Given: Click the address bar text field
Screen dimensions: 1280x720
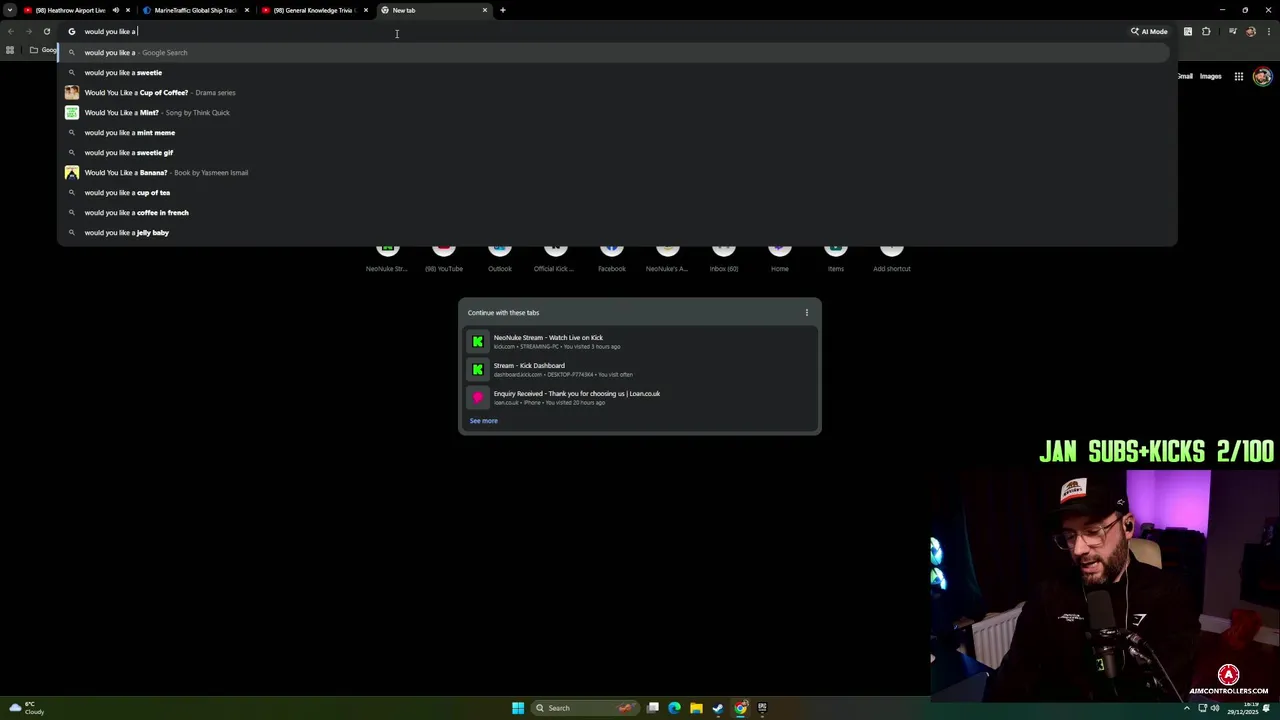Looking at the screenshot, I should coord(600,31).
